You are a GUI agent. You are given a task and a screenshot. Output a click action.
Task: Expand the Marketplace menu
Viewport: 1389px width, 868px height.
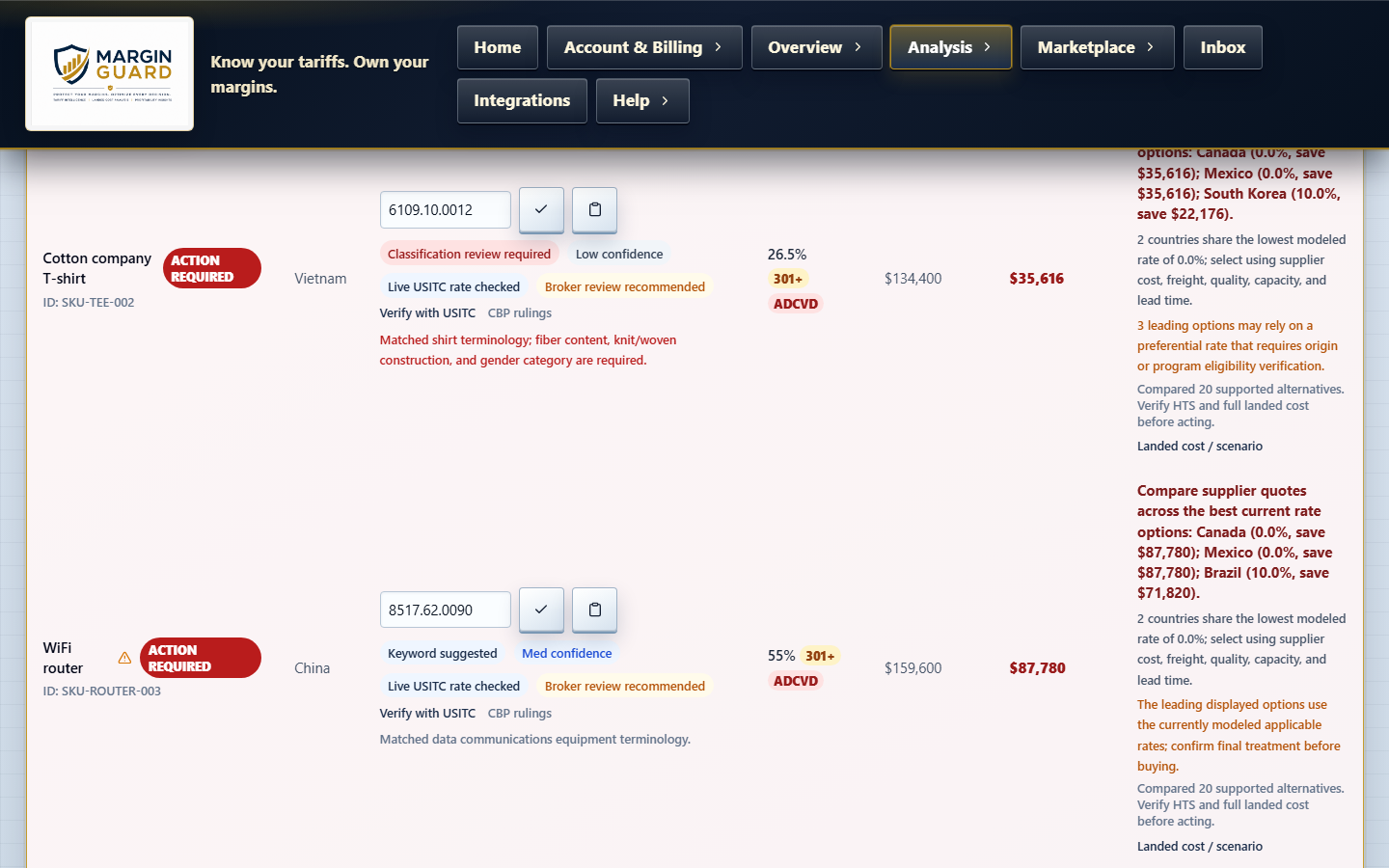click(1097, 47)
